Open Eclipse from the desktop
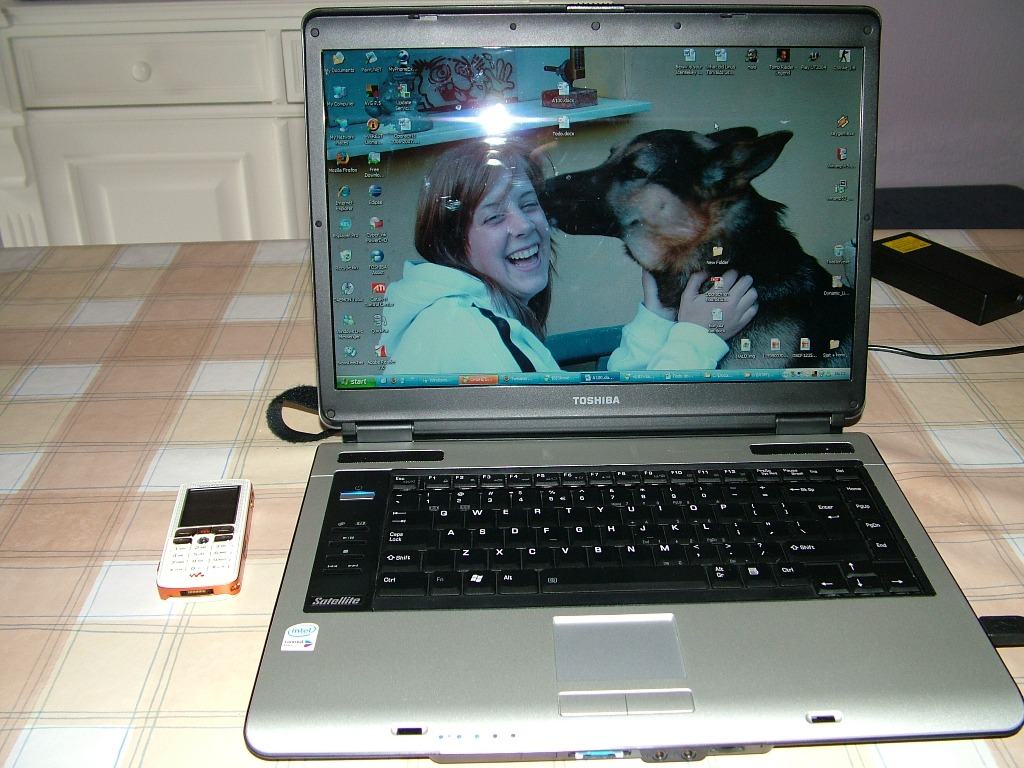The image size is (1024, 768). pos(375,193)
